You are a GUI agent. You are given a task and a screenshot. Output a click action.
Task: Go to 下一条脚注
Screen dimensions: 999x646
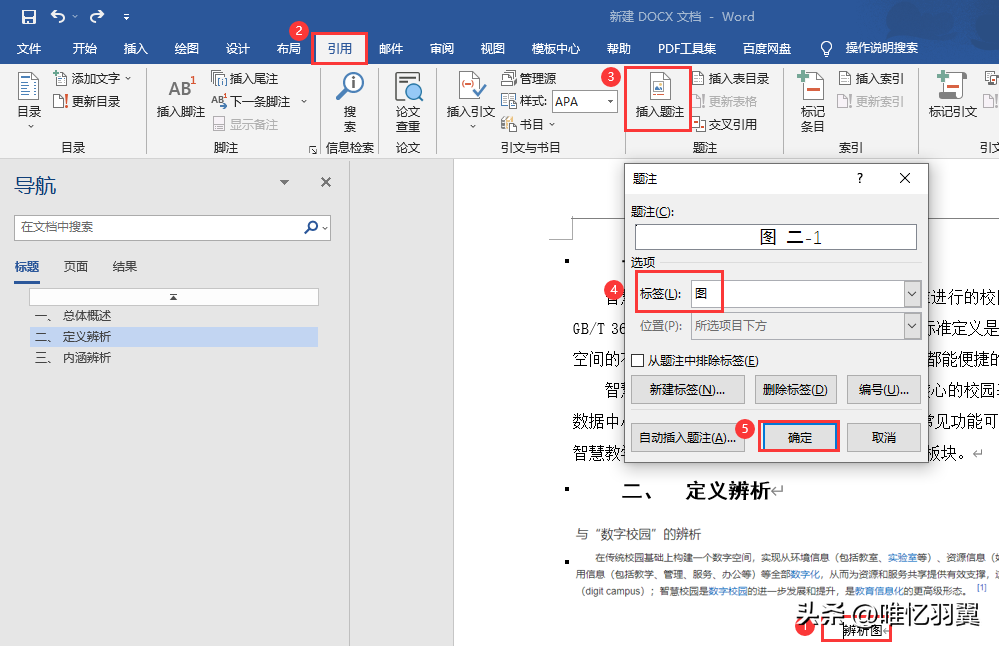252,101
